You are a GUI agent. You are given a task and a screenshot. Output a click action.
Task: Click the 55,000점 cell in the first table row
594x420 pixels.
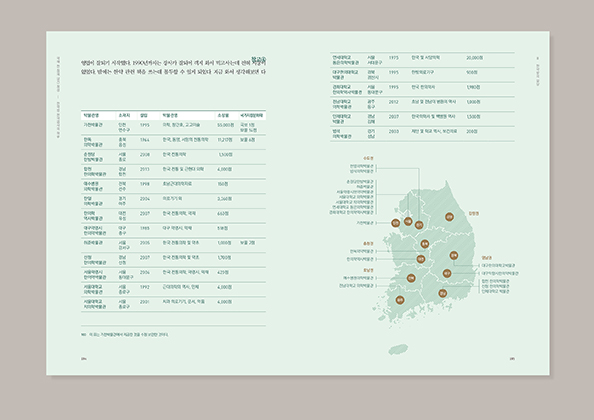point(226,125)
